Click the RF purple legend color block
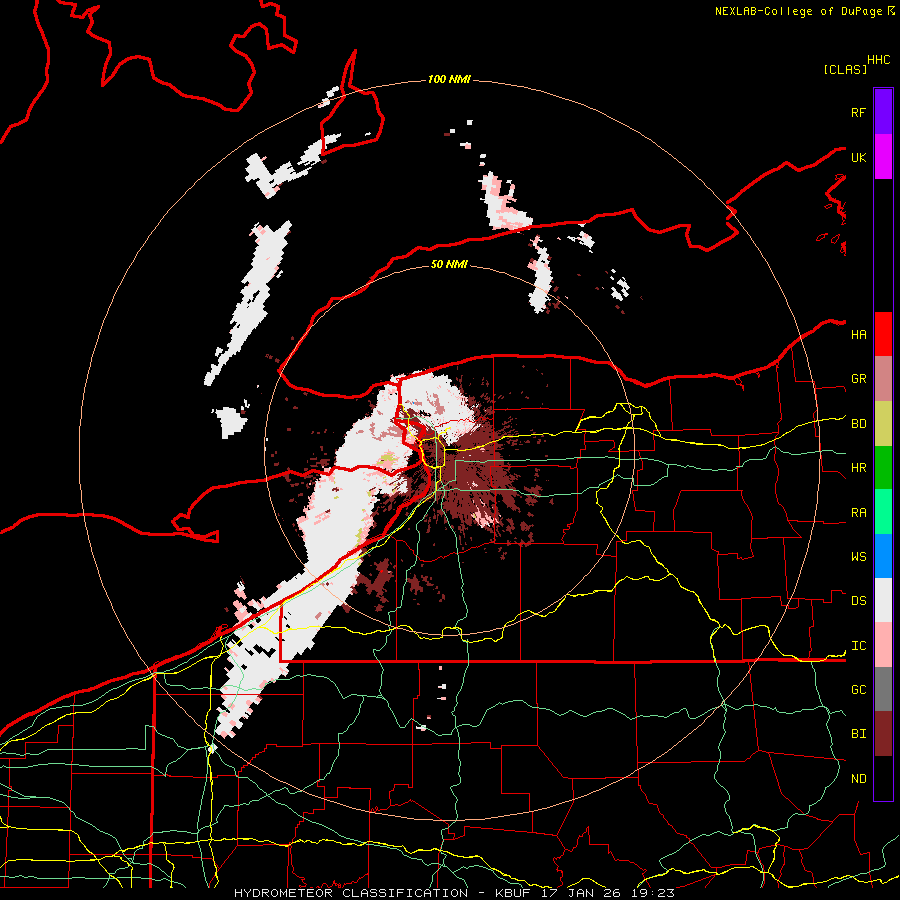 click(x=883, y=112)
